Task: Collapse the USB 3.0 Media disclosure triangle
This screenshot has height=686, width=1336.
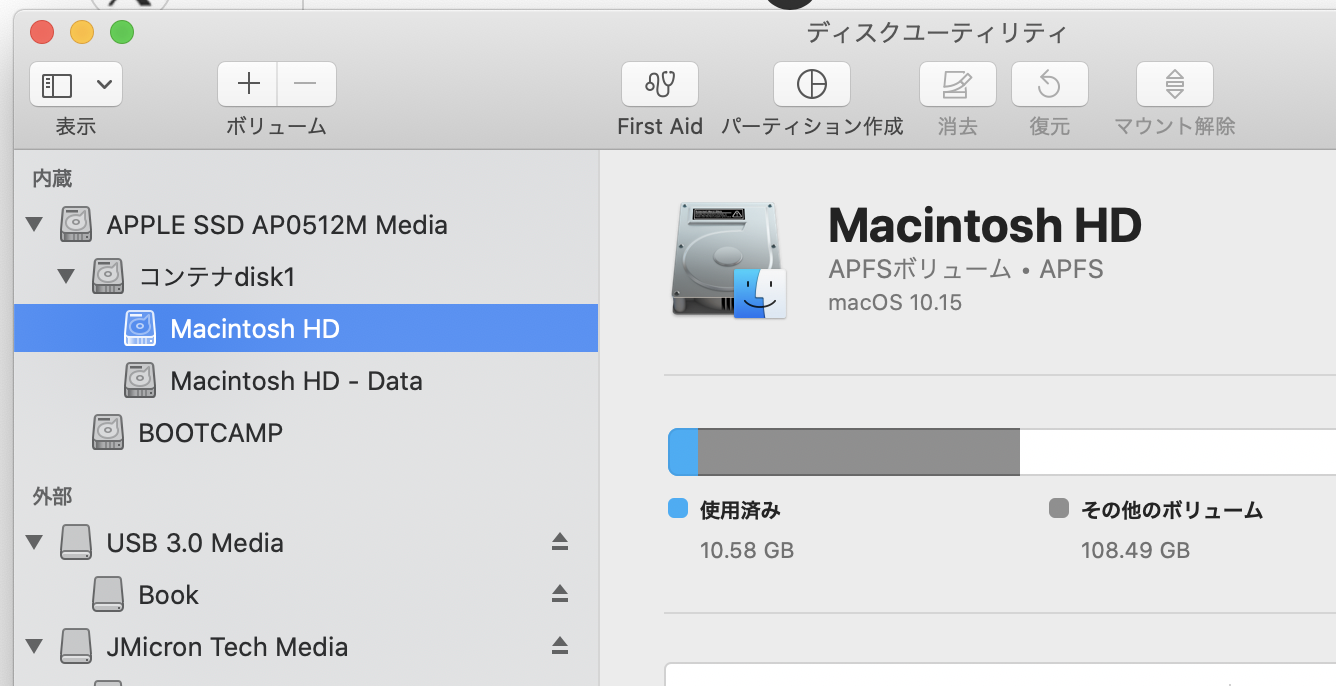Action: pos(35,542)
